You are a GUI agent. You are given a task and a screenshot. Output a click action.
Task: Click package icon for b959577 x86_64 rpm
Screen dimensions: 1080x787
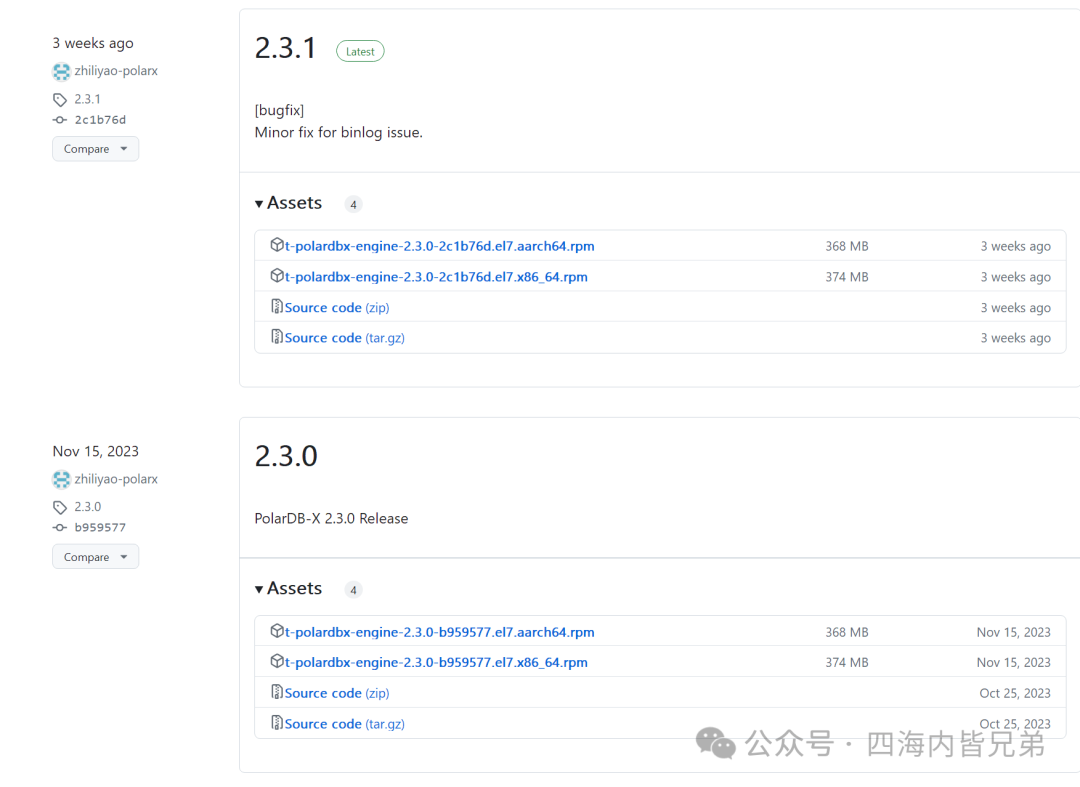tap(277, 661)
